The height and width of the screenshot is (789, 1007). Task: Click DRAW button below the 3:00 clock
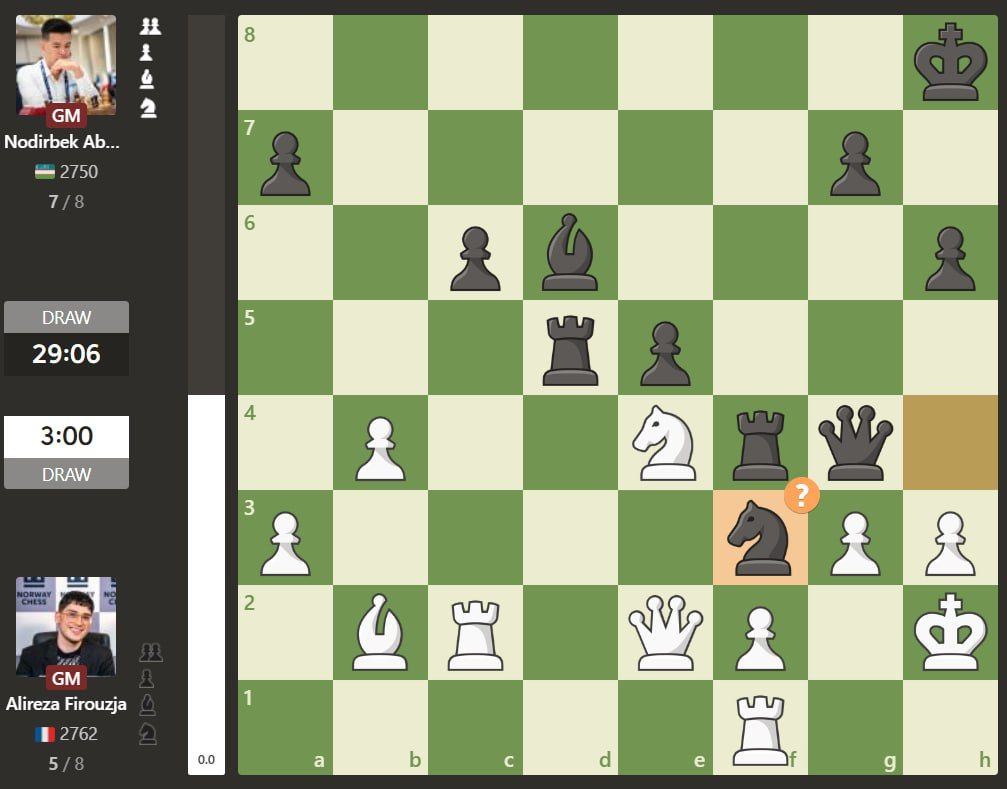(x=66, y=474)
